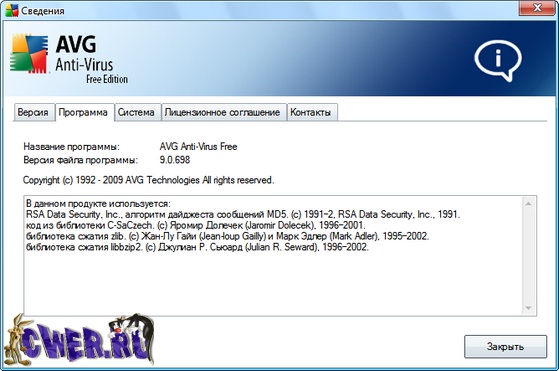Click the version value 9.0.698
The image size is (559, 371).
click(175, 160)
